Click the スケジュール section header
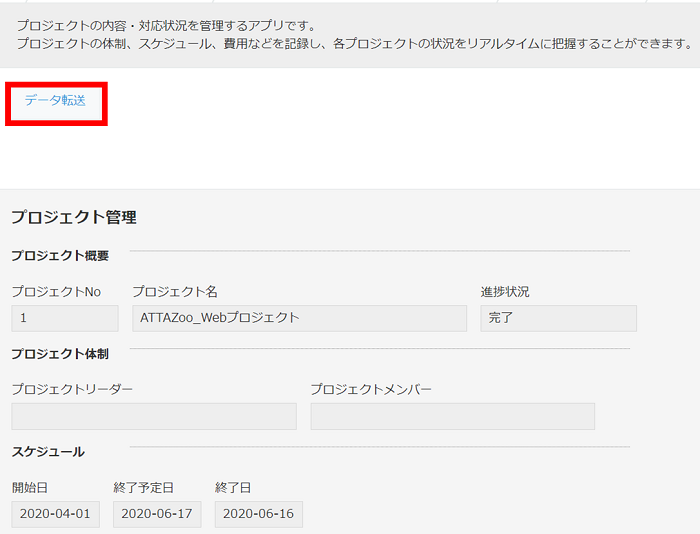Viewport: 700px width, 534px height. click(x=48, y=452)
